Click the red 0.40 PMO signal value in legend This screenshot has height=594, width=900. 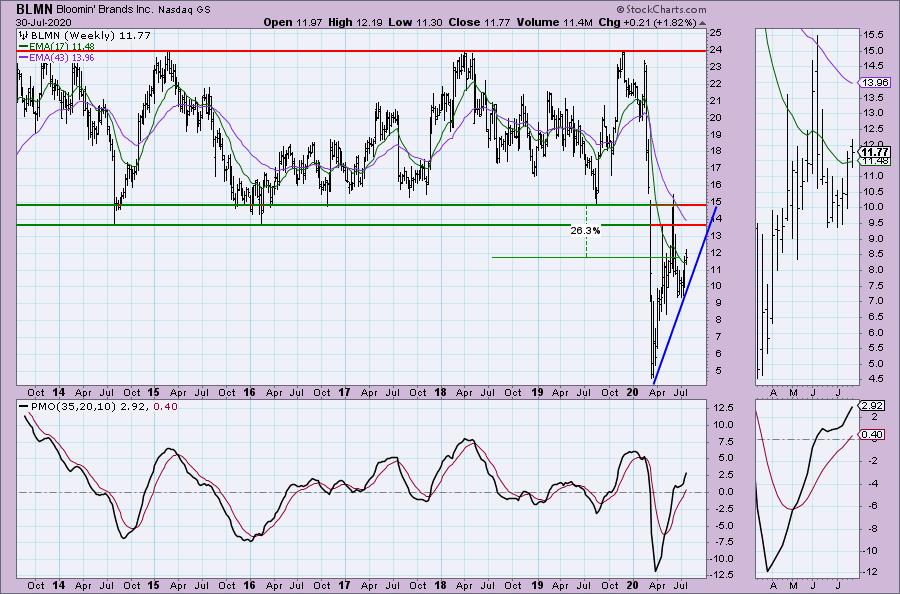tap(166, 406)
